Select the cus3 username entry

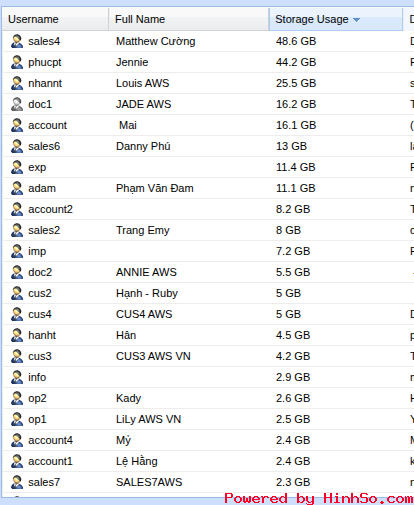(x=40, y=356)
